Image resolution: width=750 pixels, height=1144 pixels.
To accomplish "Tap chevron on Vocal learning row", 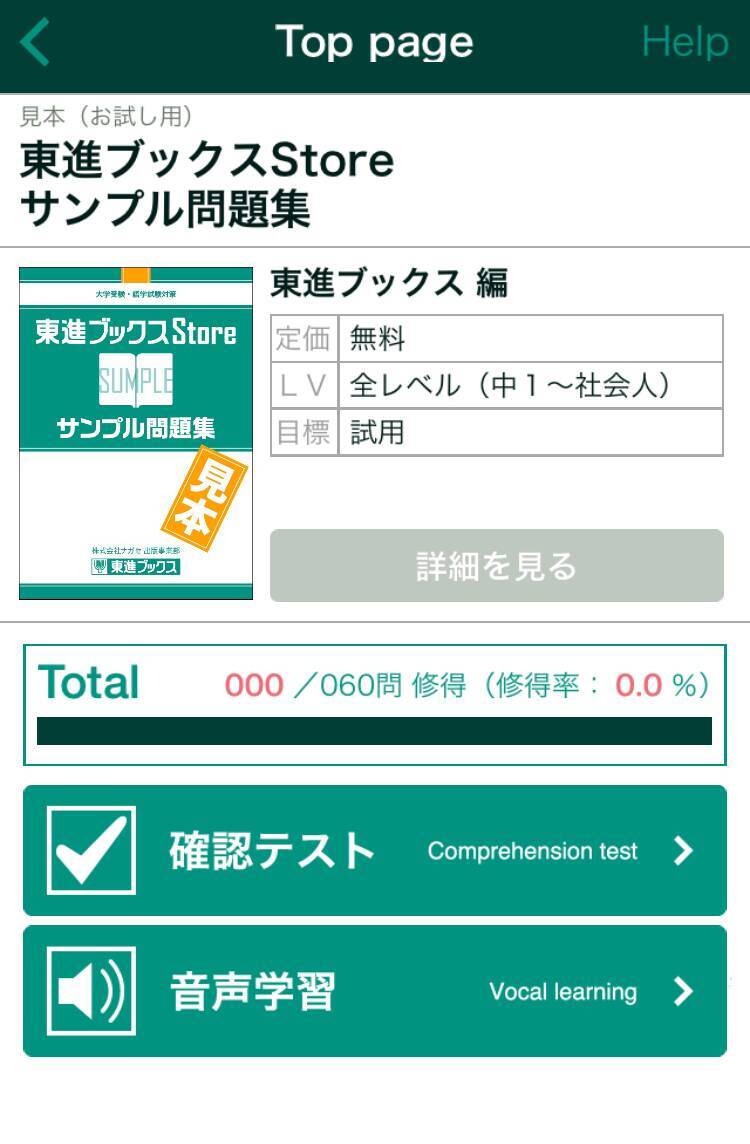I will (684, 991).
